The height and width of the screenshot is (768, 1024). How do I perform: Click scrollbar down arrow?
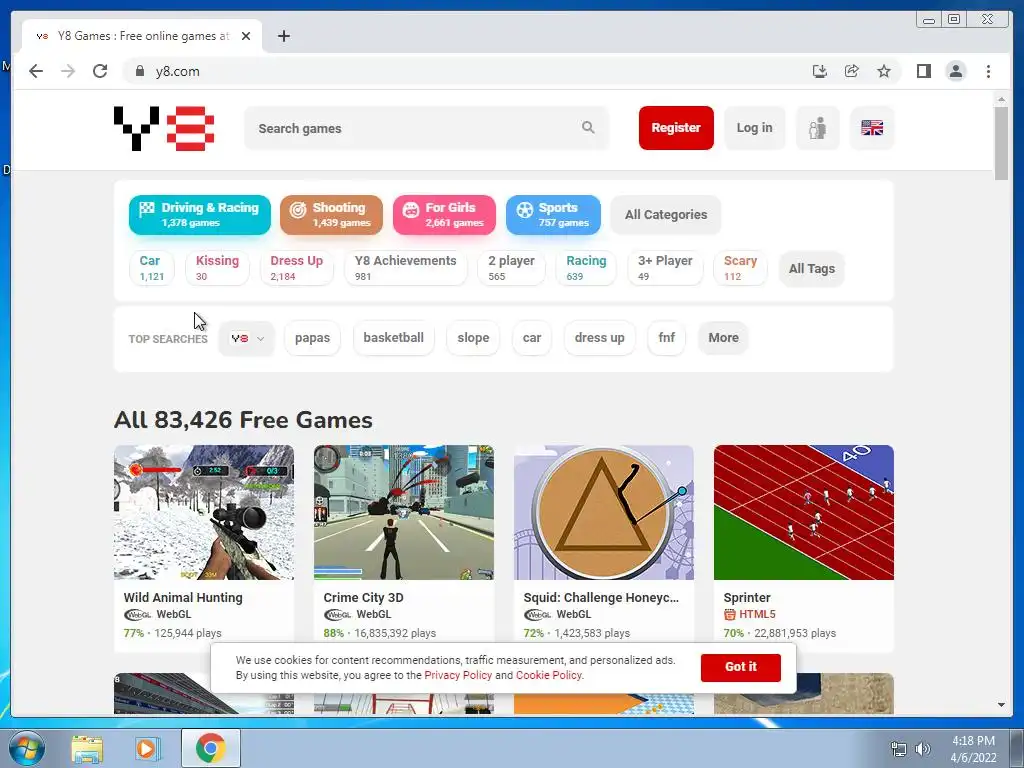(1001, 705)
